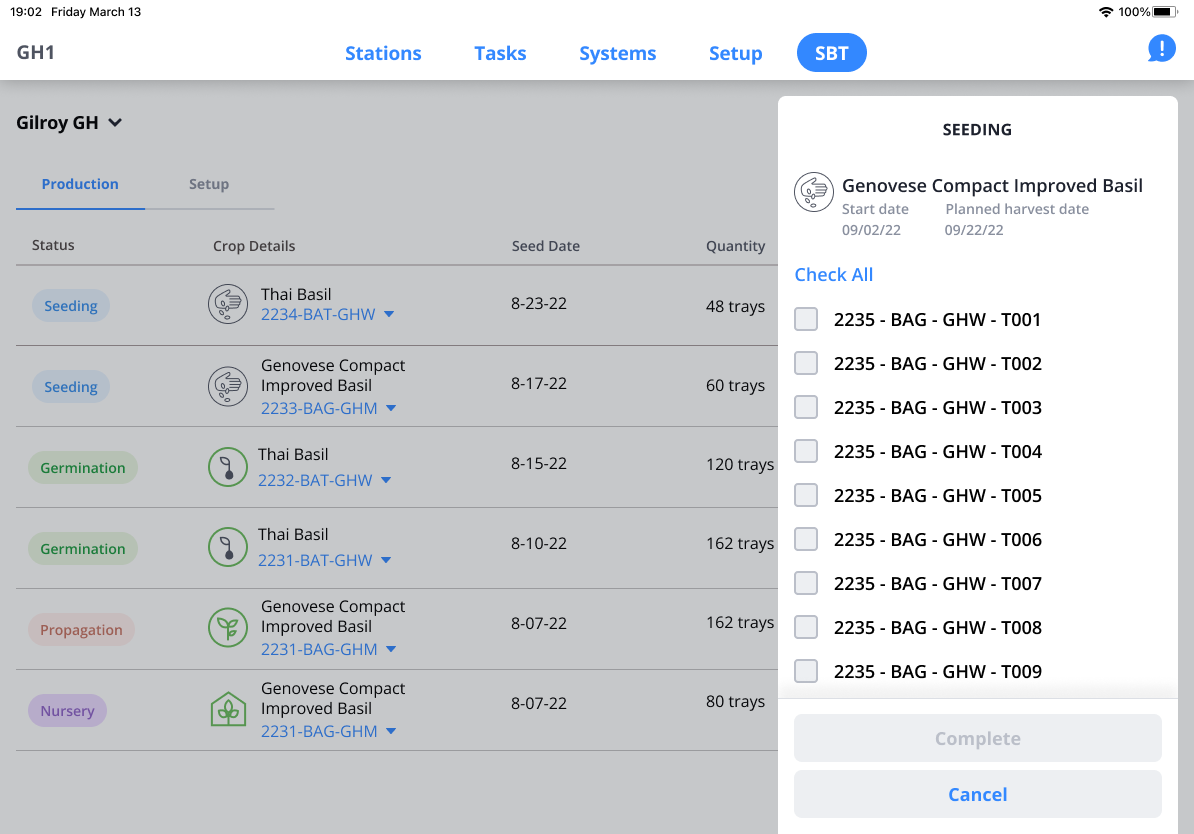Click the Check All link
This screenshot has width=1194, height=834.
click(833, 275)
